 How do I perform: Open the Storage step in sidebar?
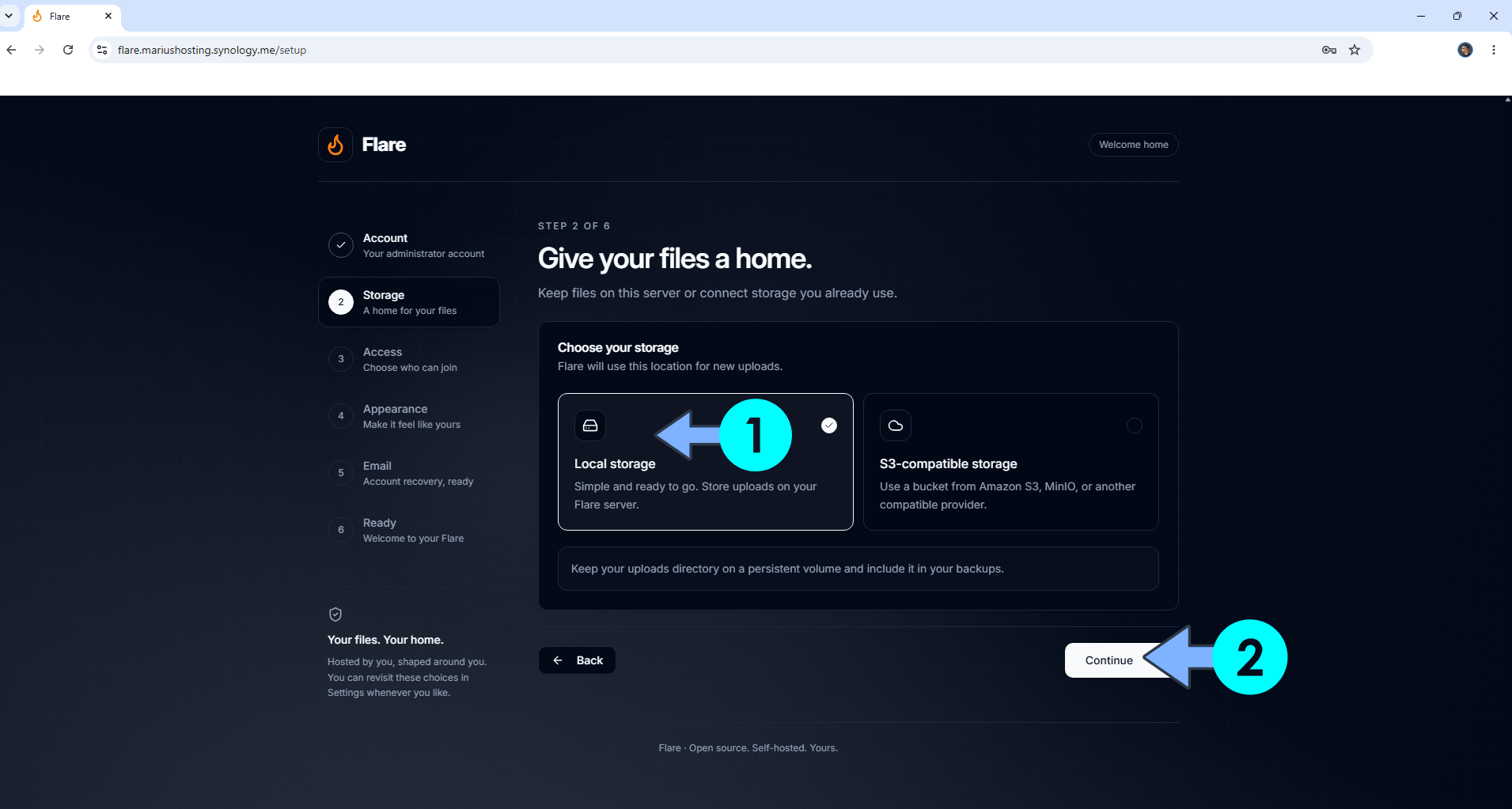coord(409,302)
